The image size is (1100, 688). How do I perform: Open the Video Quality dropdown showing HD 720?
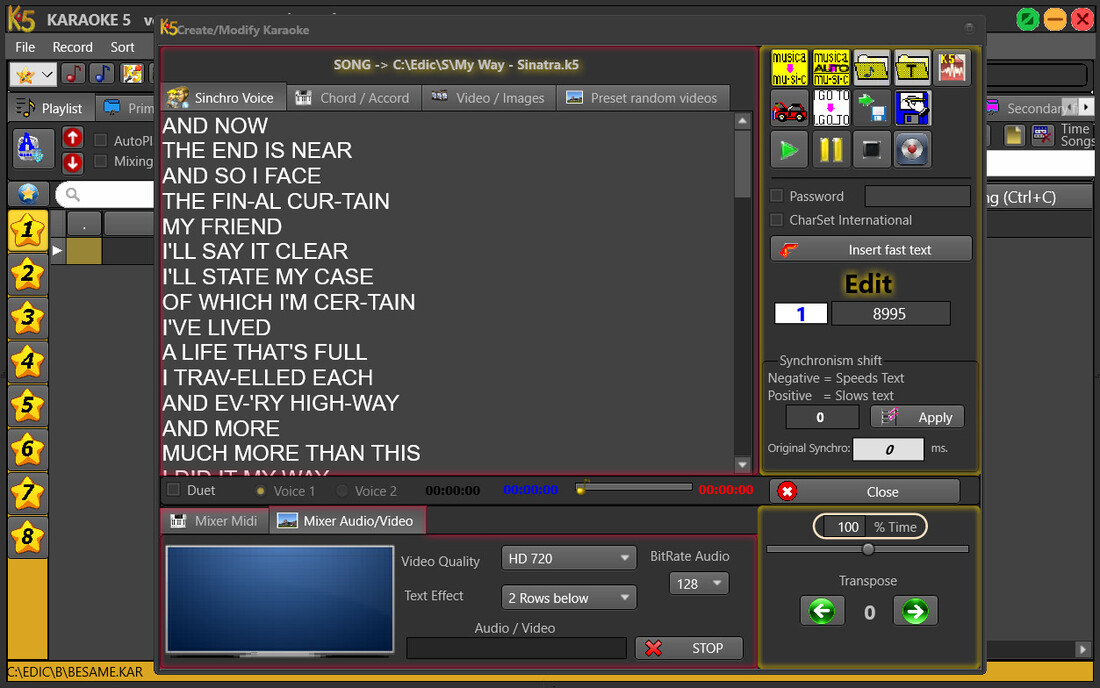569,558
